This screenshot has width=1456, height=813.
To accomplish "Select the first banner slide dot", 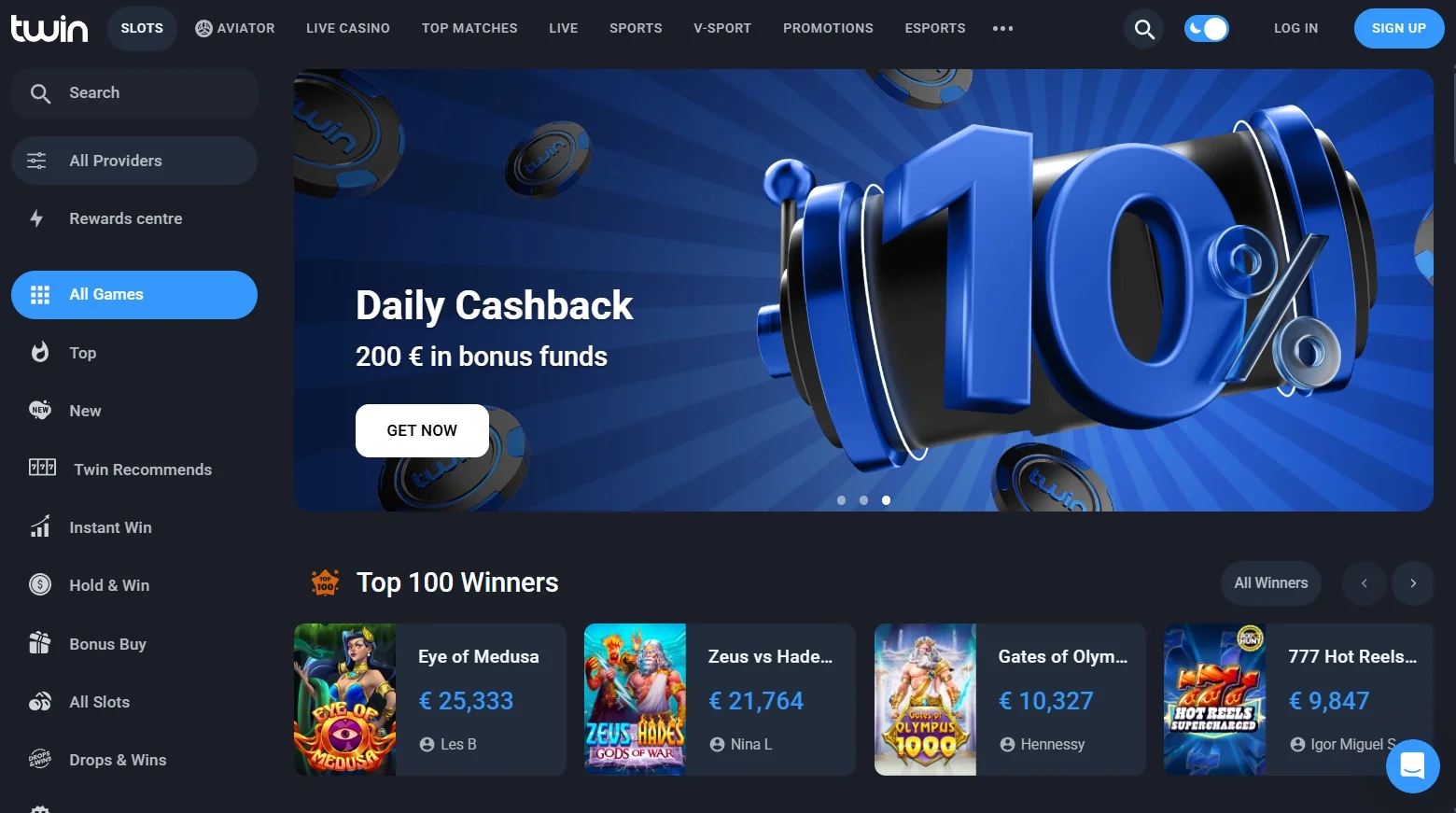I will [x=841, y=500].
